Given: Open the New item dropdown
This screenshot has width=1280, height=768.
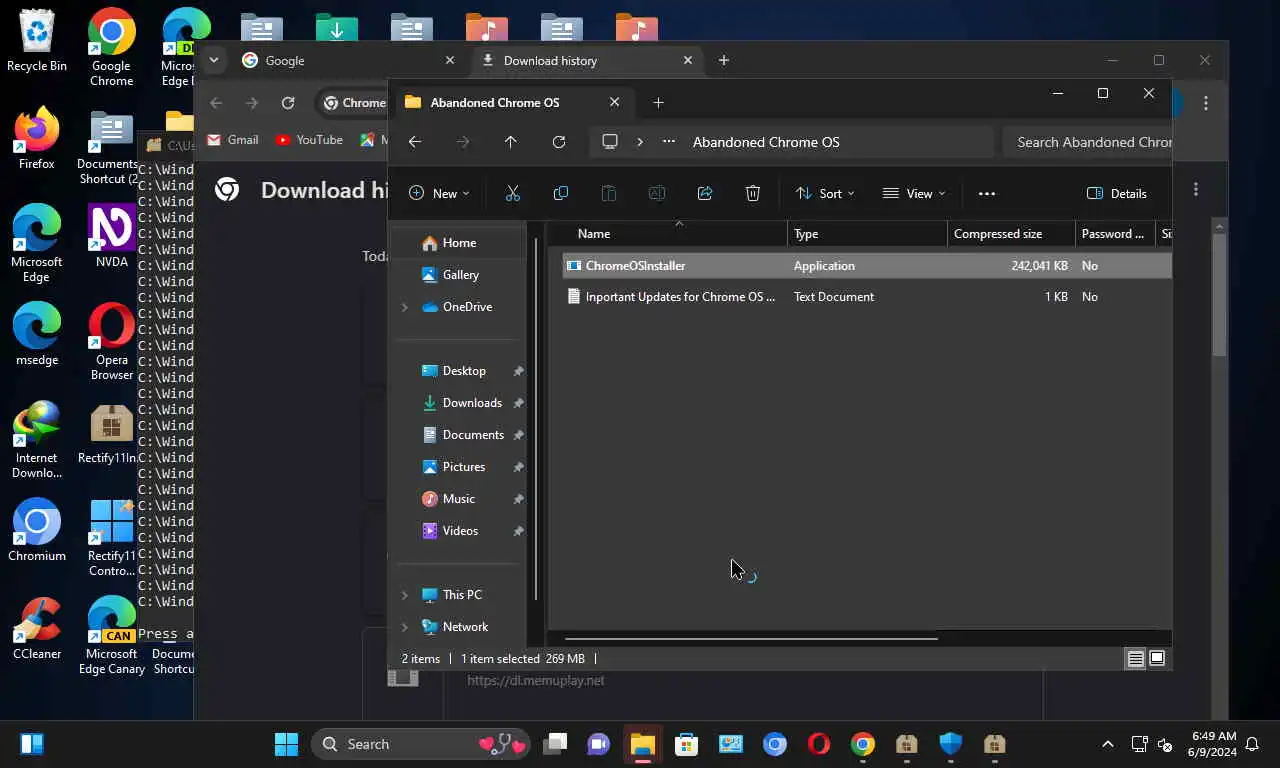Looking at the screenshot, I should [x=439, y=193].
